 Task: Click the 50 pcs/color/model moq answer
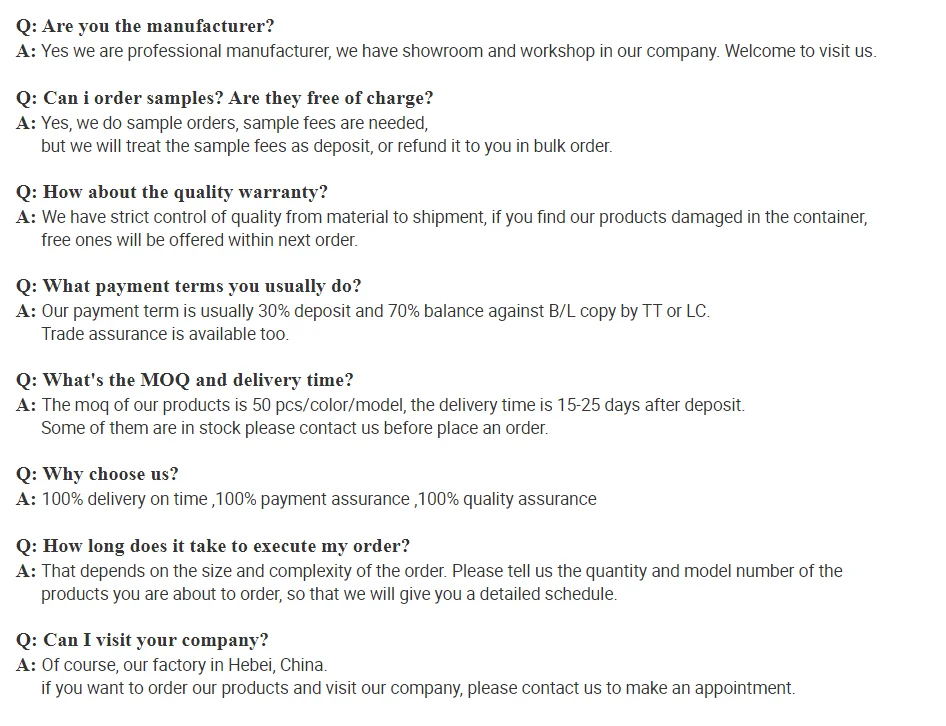pos(392,405)
